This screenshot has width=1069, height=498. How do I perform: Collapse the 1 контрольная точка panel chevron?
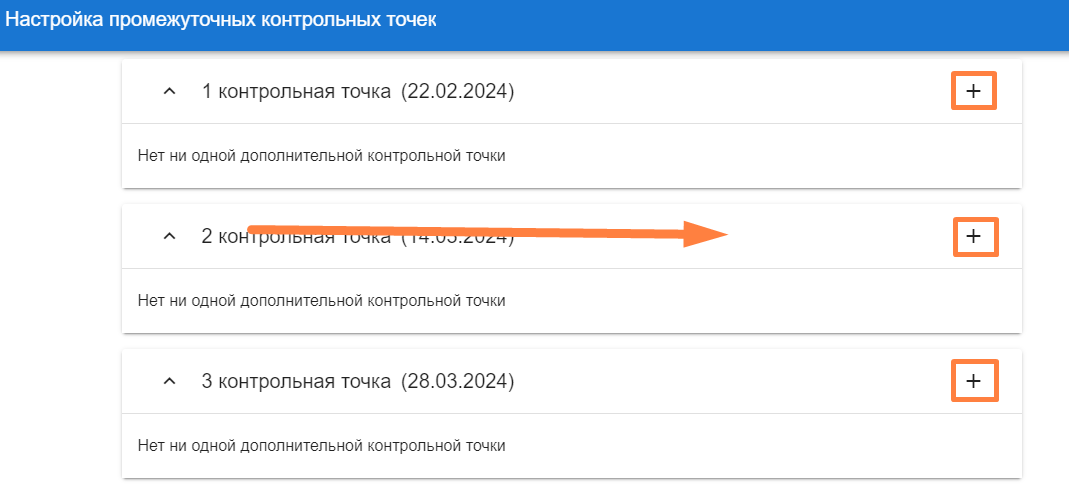(169, 92)
